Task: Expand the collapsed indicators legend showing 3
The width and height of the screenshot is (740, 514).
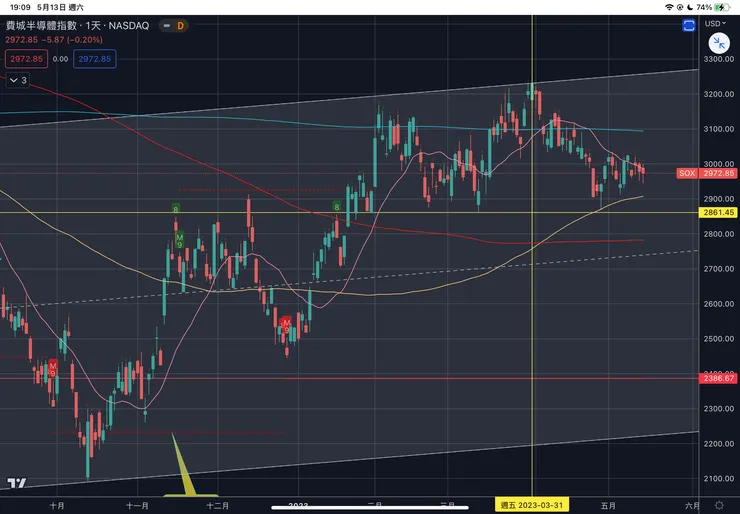Action: tap(18, 80)
